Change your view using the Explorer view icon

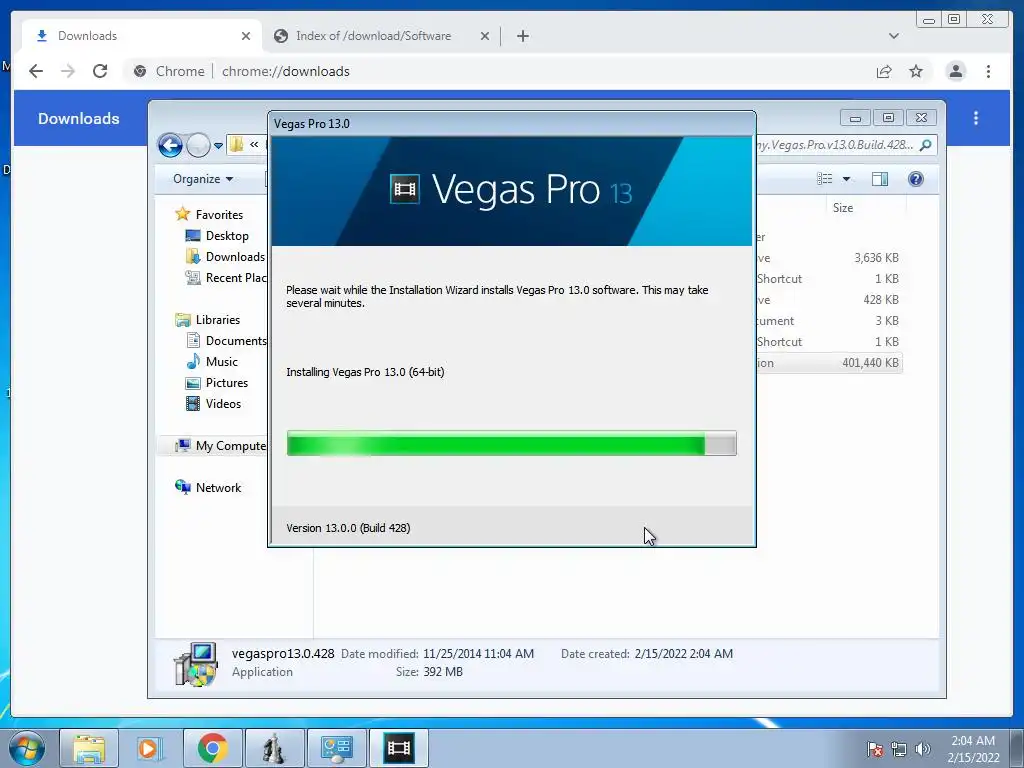825,179
